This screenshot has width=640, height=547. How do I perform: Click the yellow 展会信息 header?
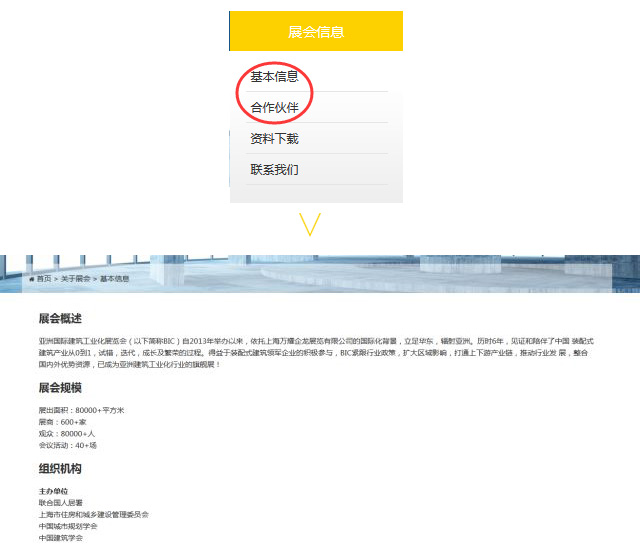tap(316, 31)
